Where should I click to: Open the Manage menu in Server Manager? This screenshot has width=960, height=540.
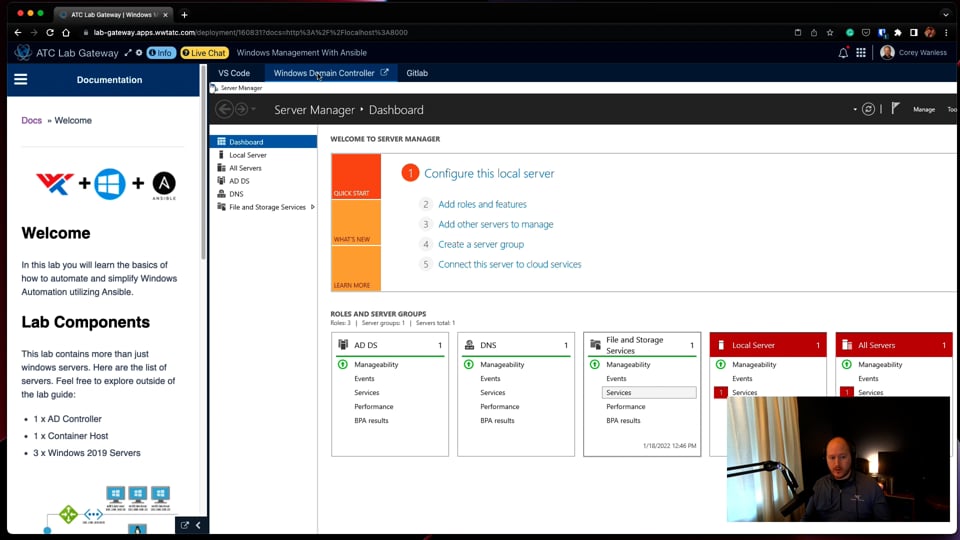tap(924, 110)
